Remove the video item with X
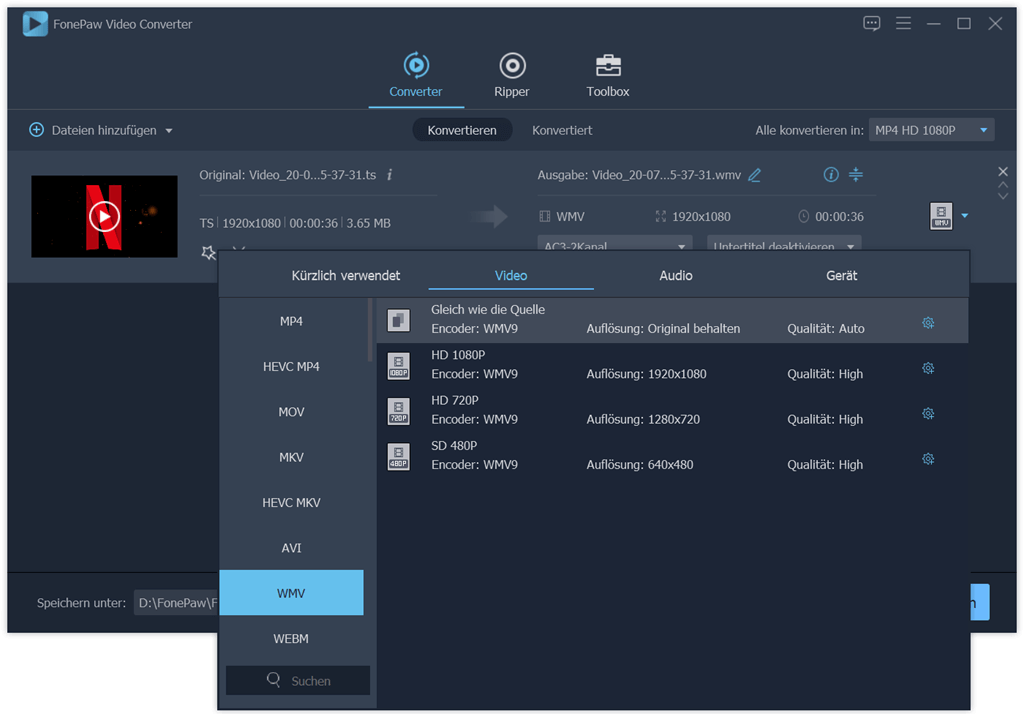 click(1003, 171)
